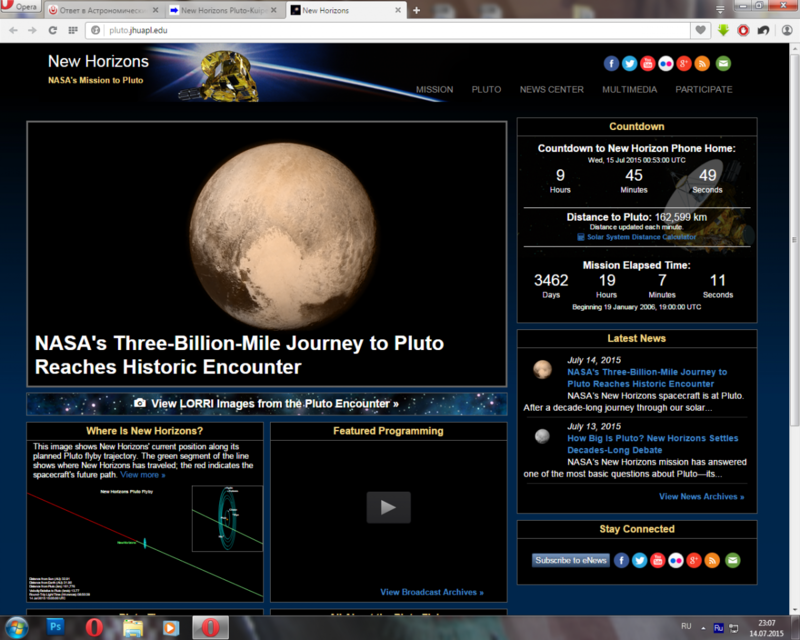This screenshot has height=640, width=800.
Task: Click the browser forward arrow
Action: [32, 31]
